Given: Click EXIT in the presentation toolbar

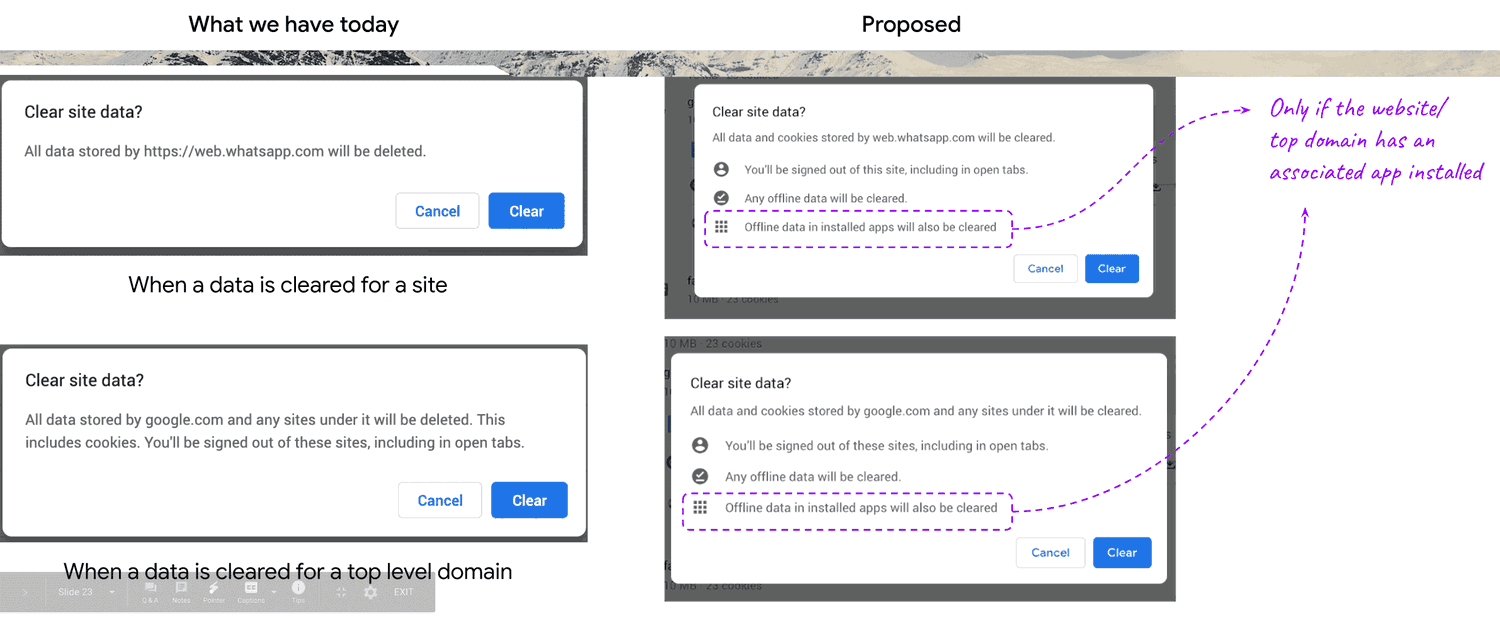Looking at the screenshot, I should (403, 592).
